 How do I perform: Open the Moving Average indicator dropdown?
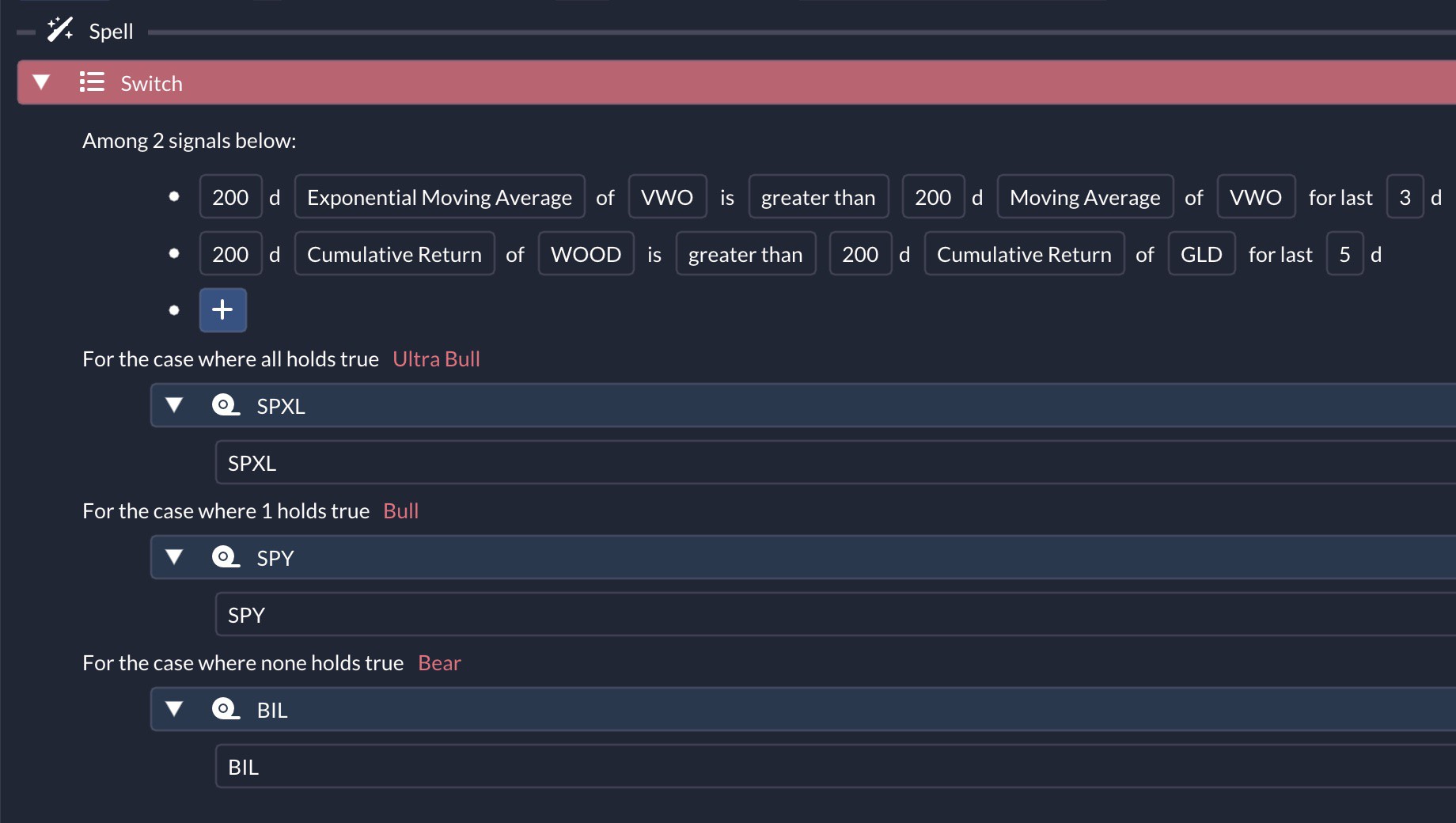[x=1085, y=196]
